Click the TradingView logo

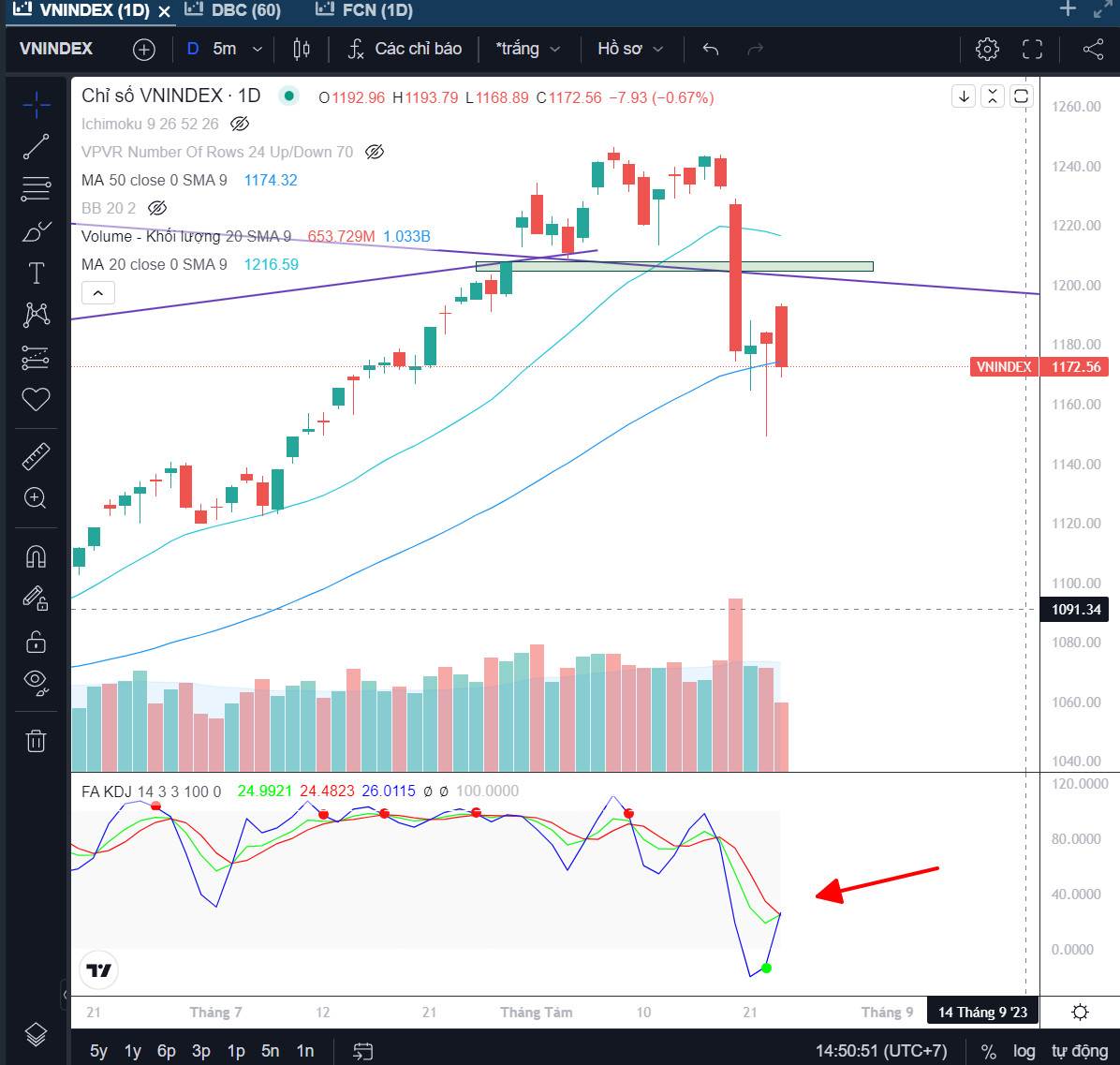click(98, 970)
